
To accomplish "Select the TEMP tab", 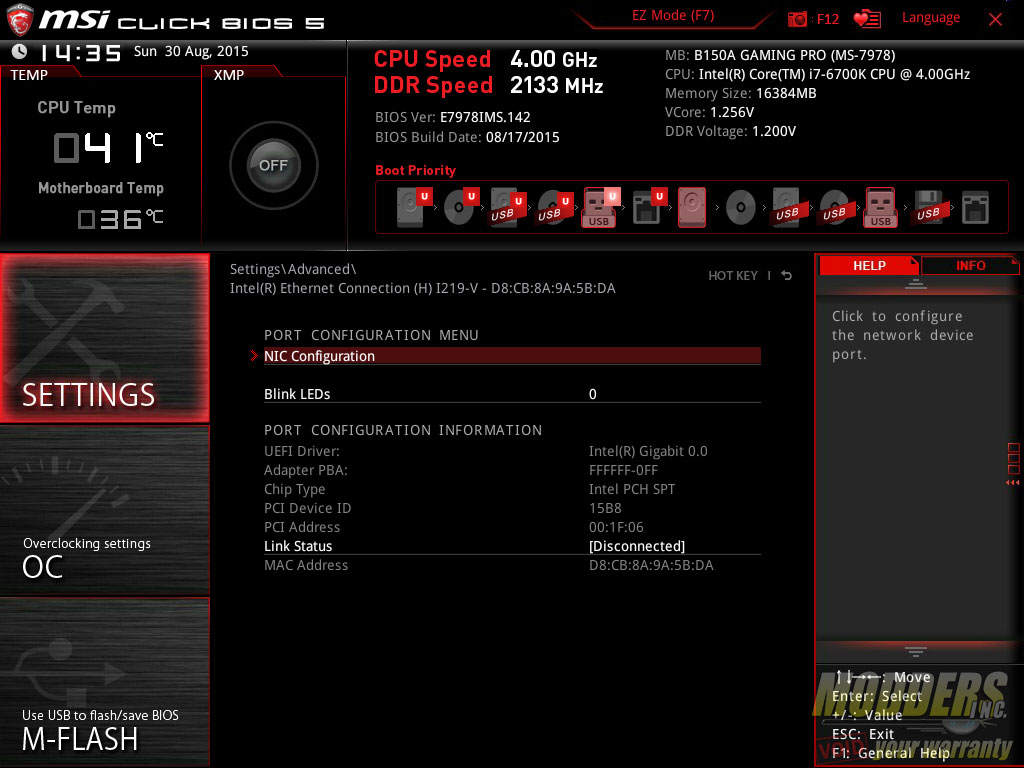I will (x=29, y=75).
